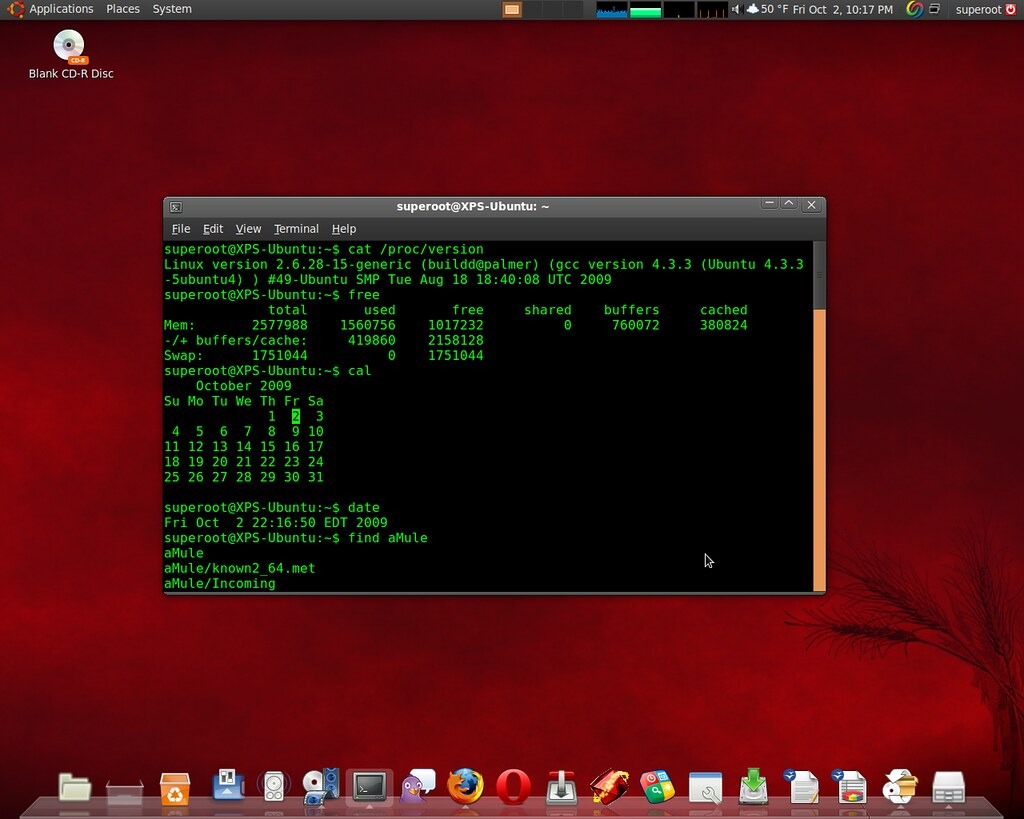Launch the text document writer icon
The image size is (1024, 819).
point(802,786)
